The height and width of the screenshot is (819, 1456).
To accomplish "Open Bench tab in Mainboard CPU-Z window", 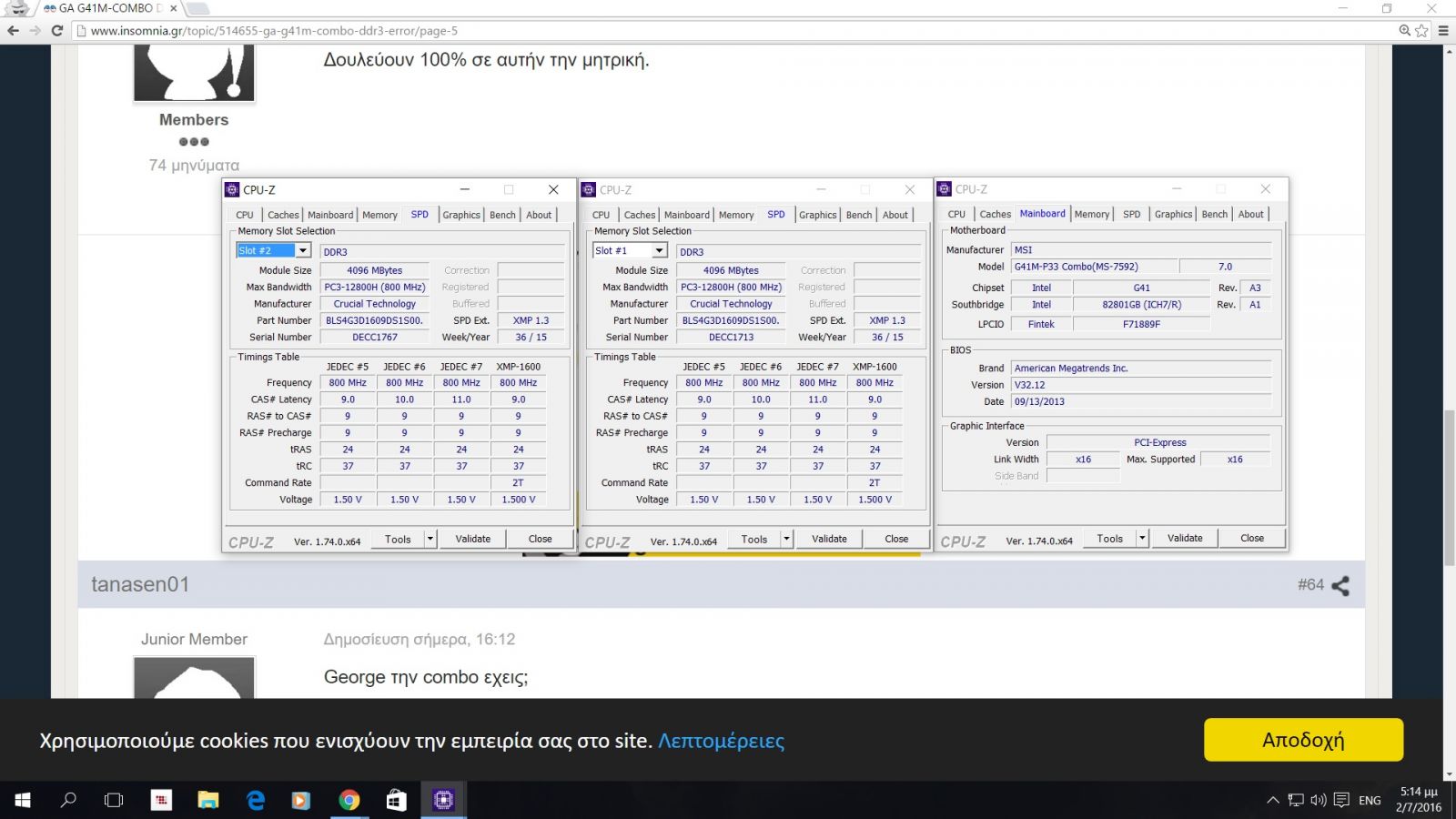I will (x=1215, y=214).
